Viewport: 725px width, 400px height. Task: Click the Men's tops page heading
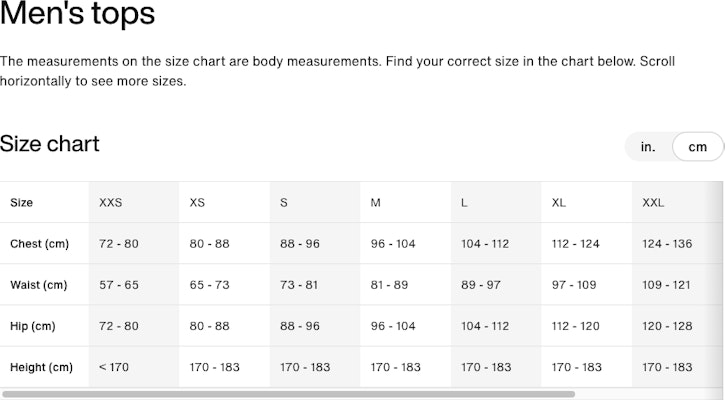point(77,15)
